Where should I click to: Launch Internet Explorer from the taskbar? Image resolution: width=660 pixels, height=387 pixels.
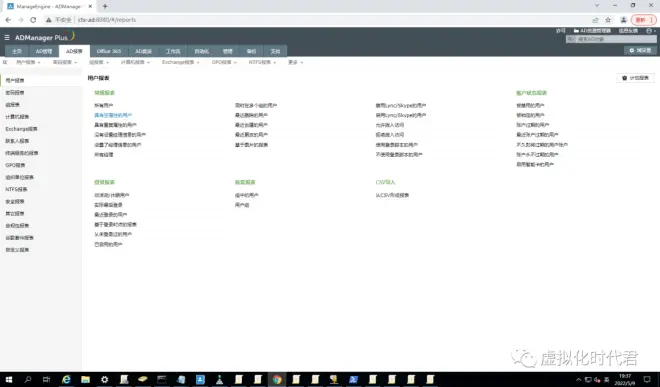(66, 379)
